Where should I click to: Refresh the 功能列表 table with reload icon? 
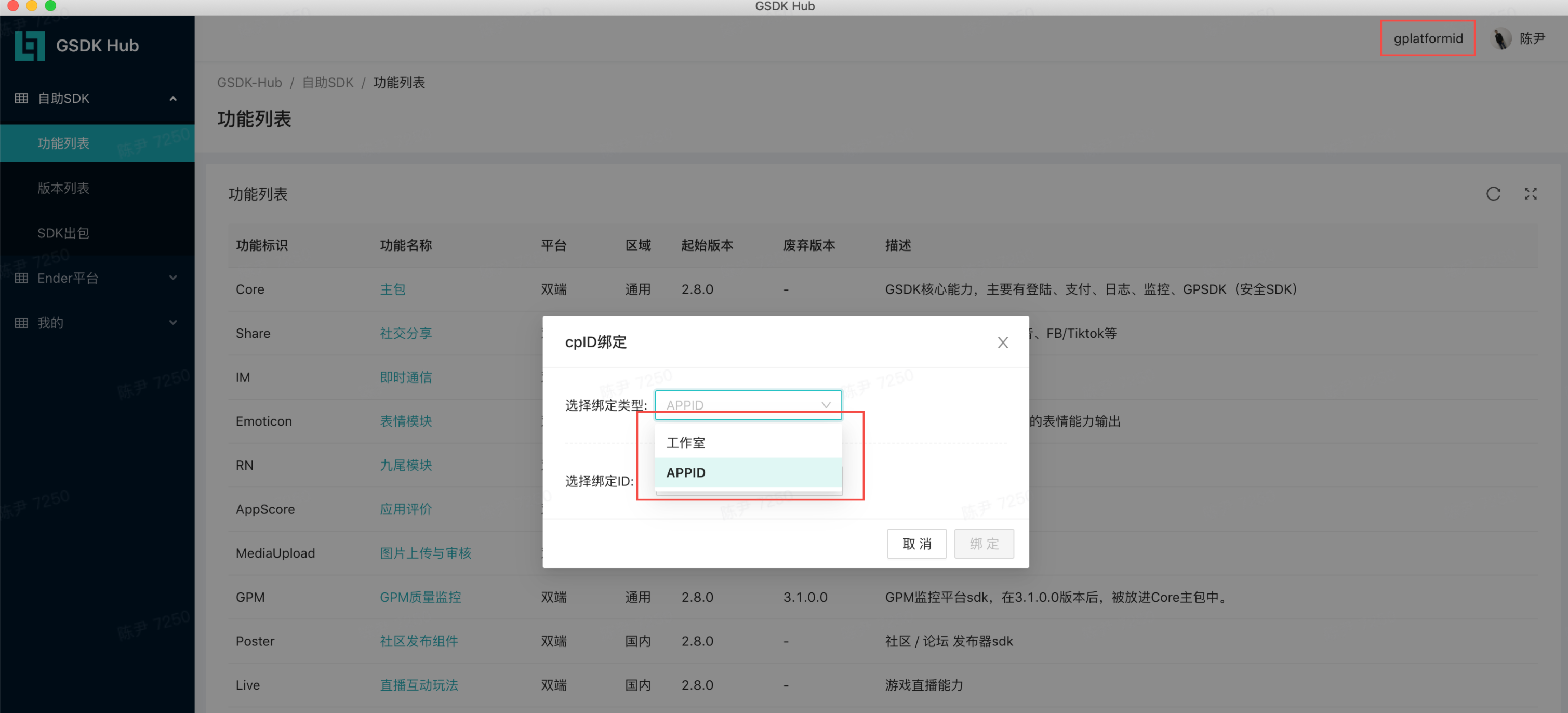(1493, 194)
